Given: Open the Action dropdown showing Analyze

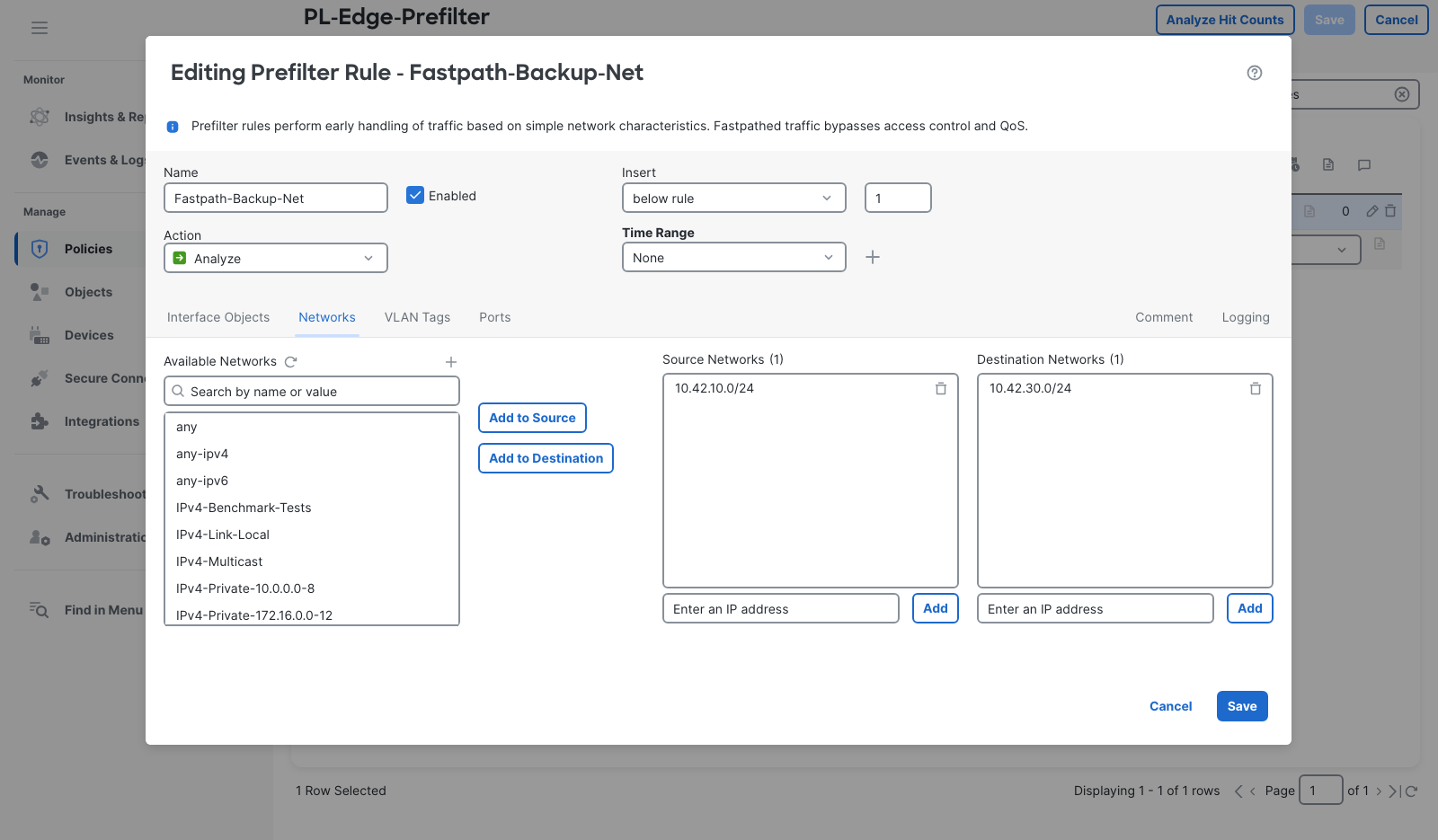Looking at the screenshot, I should pos(276,258).
